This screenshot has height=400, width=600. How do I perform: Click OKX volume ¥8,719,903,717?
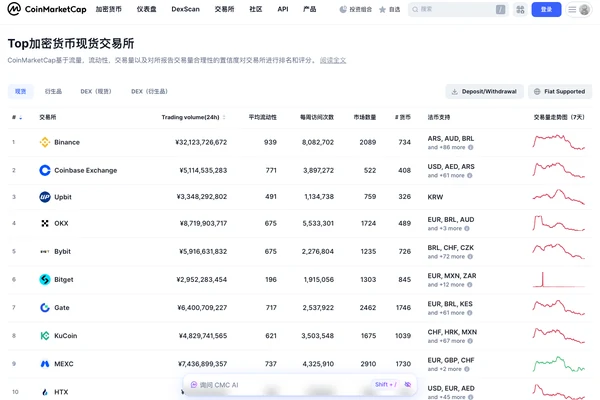pyautogui.click(x=203, y=223)
